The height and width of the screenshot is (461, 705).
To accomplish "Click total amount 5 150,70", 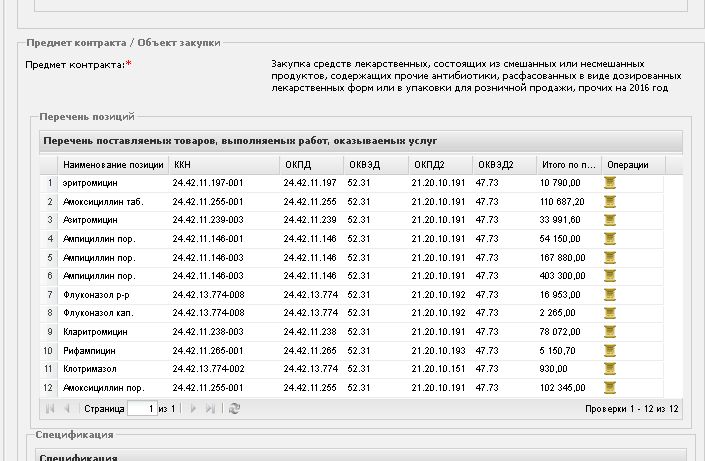I will (558, 350).
